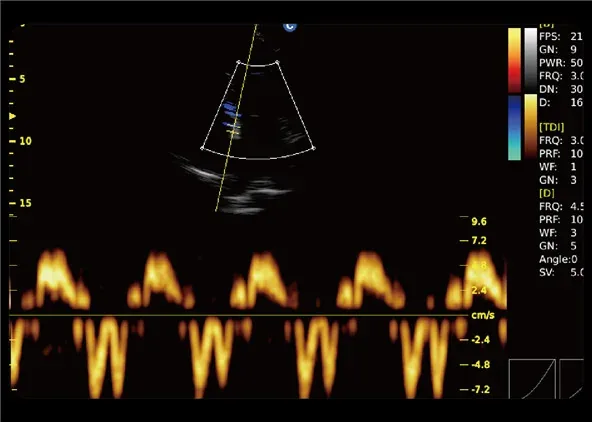Select the bottom-left corner handle of the ROI box
The height and width of the screenshot is (422, 592).
202,148
